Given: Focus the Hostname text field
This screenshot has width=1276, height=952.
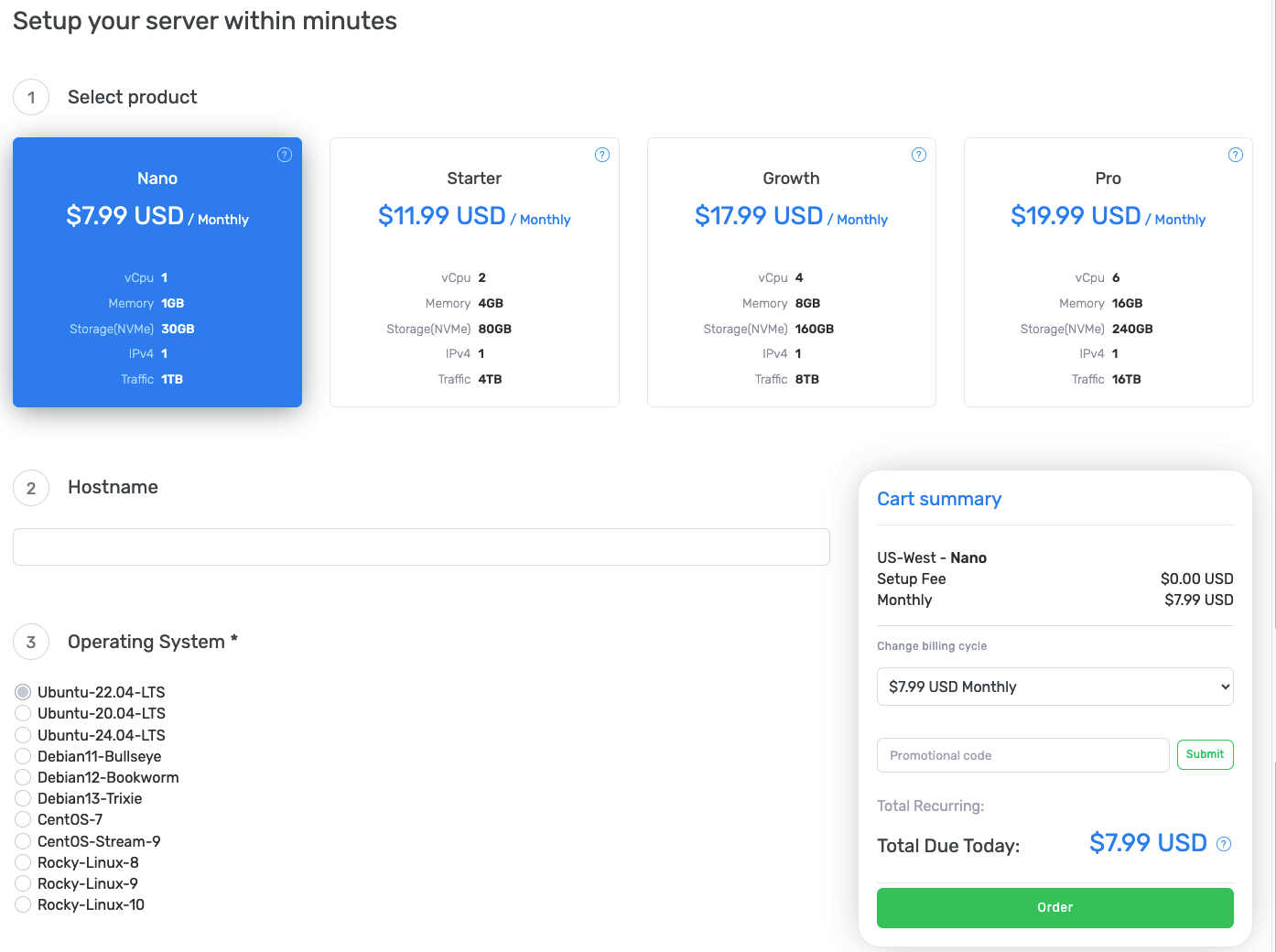Looking at the screenshot, I should pos(421,546).
